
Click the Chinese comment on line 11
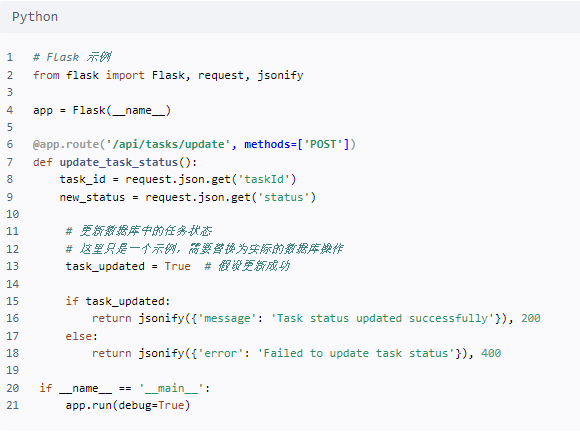tap(139, 231)
